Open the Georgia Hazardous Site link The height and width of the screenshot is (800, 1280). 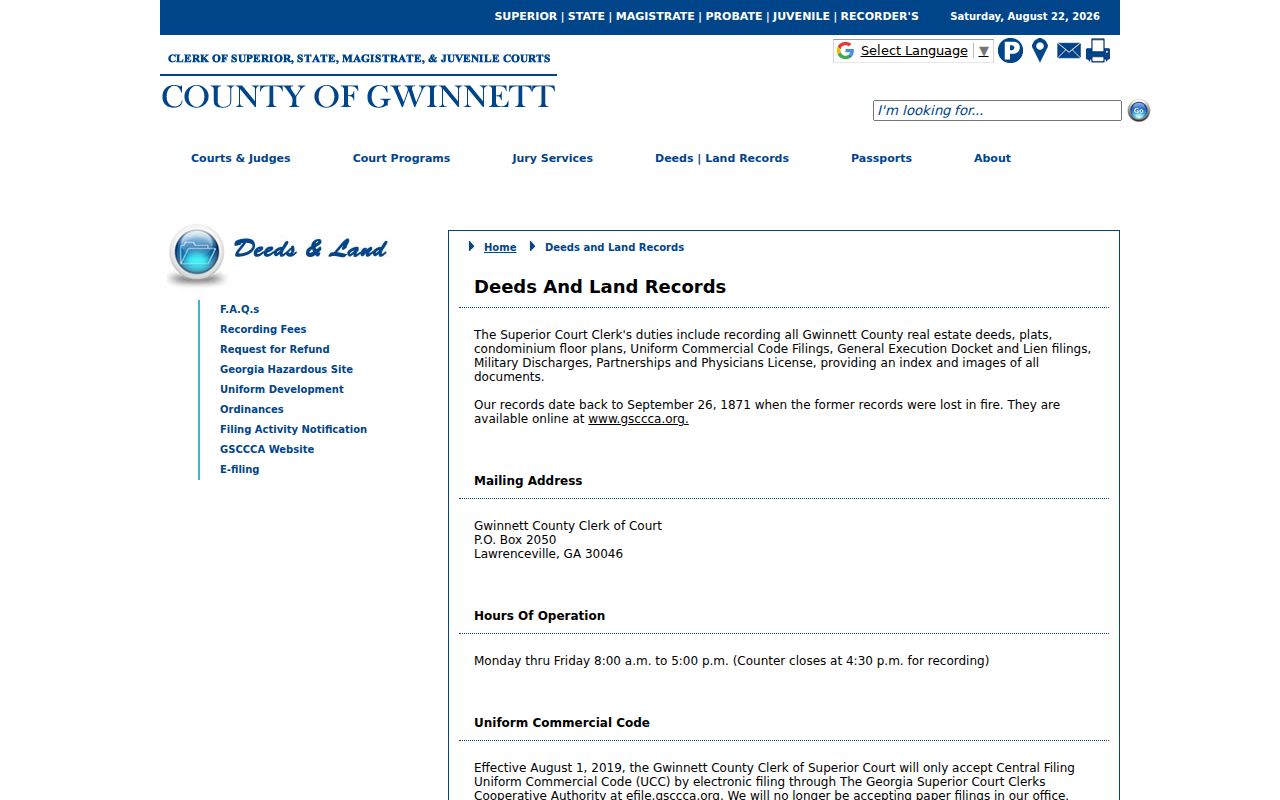pos(286,369)
